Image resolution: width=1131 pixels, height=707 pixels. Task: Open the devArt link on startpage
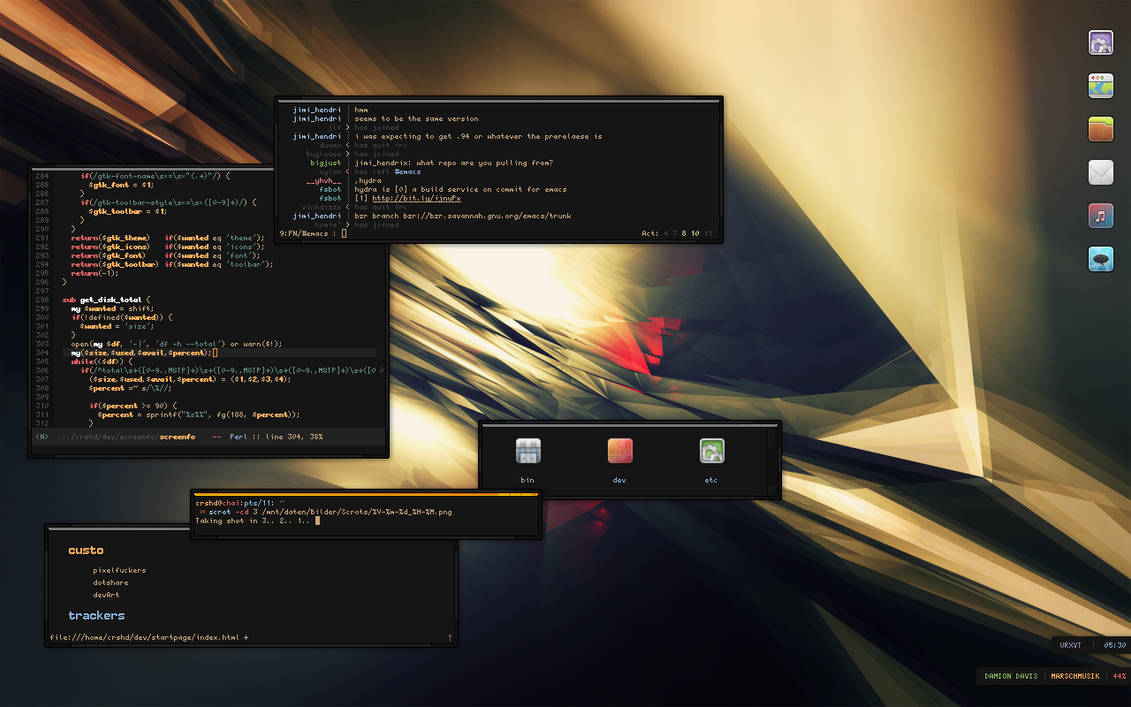106,594
